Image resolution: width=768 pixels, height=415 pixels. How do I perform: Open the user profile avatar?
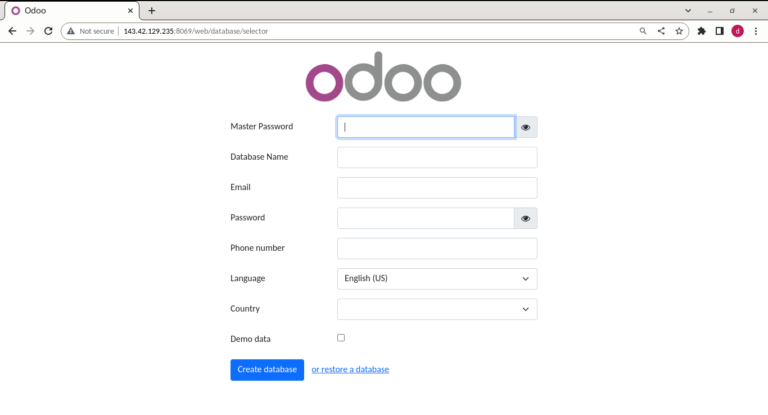coord(738,31)
